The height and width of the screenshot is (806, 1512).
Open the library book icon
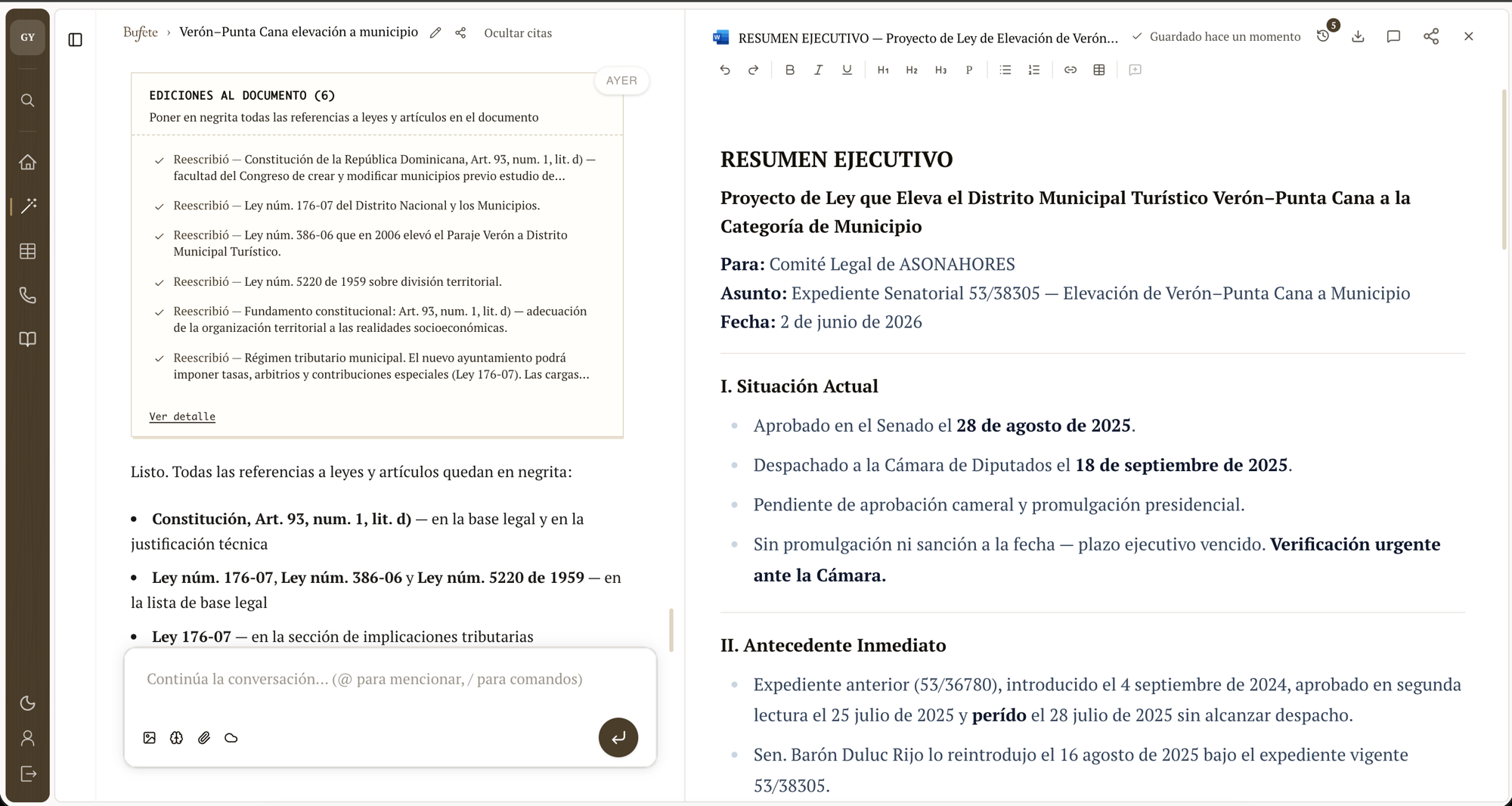coord(27,339)
